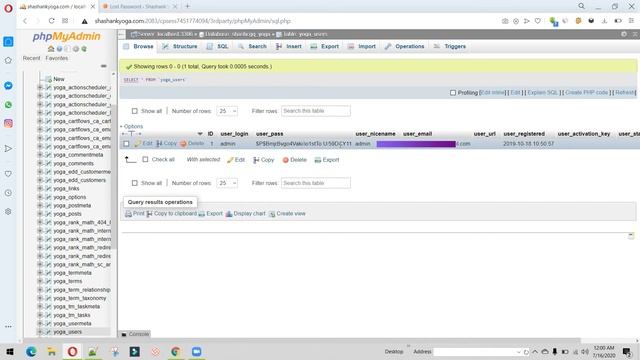Open Microsoft Edge from taskbar
The height and width of the screenshot is (360, 640).
click(x=31, y=351)
